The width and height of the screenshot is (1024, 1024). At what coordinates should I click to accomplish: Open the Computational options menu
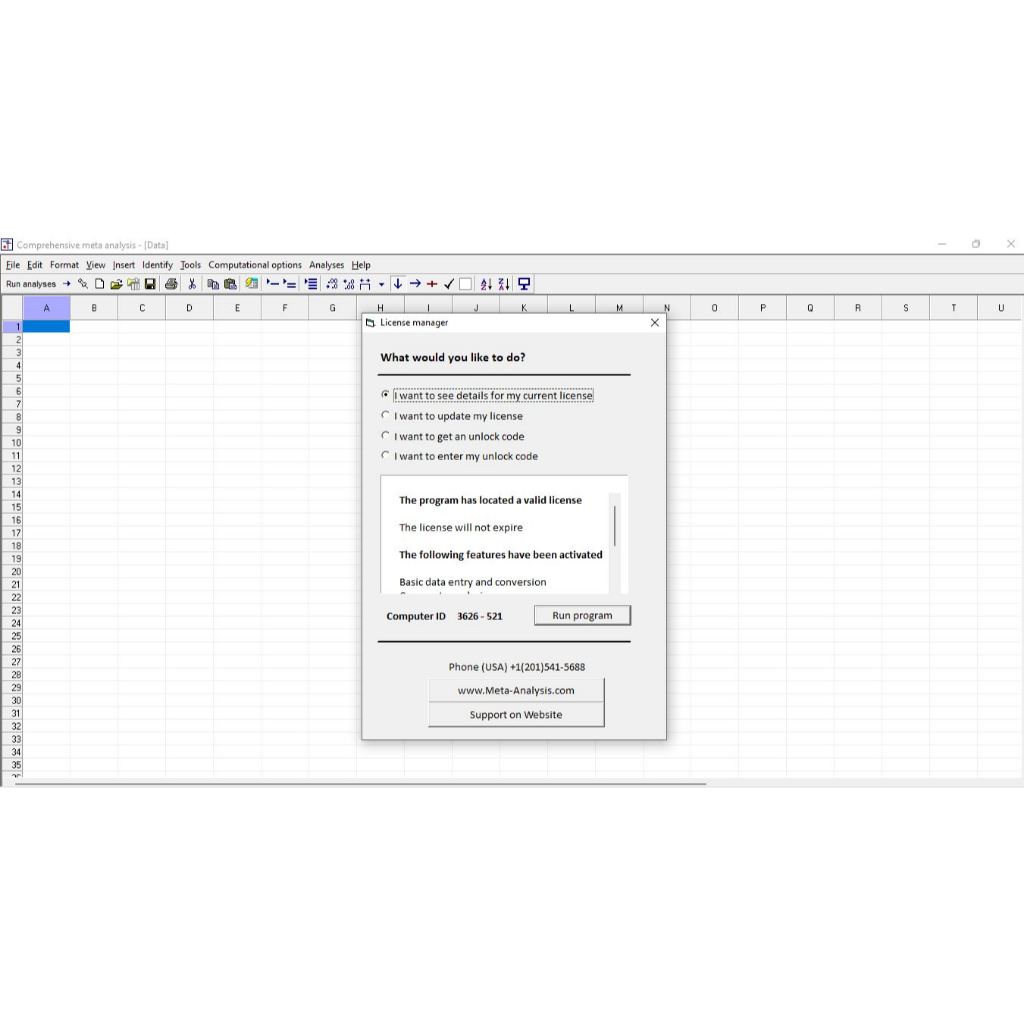(x=255, y=265)
